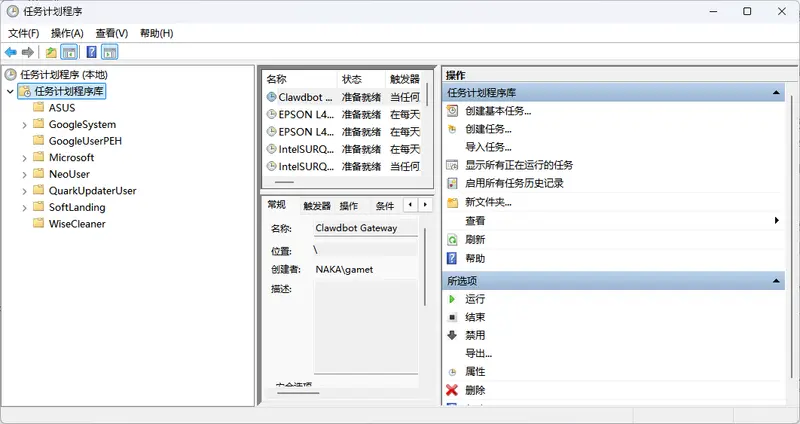The image size is (800, 424).
Task: Click the Task Scheduler title bar app icon
Action: (12, 11)
